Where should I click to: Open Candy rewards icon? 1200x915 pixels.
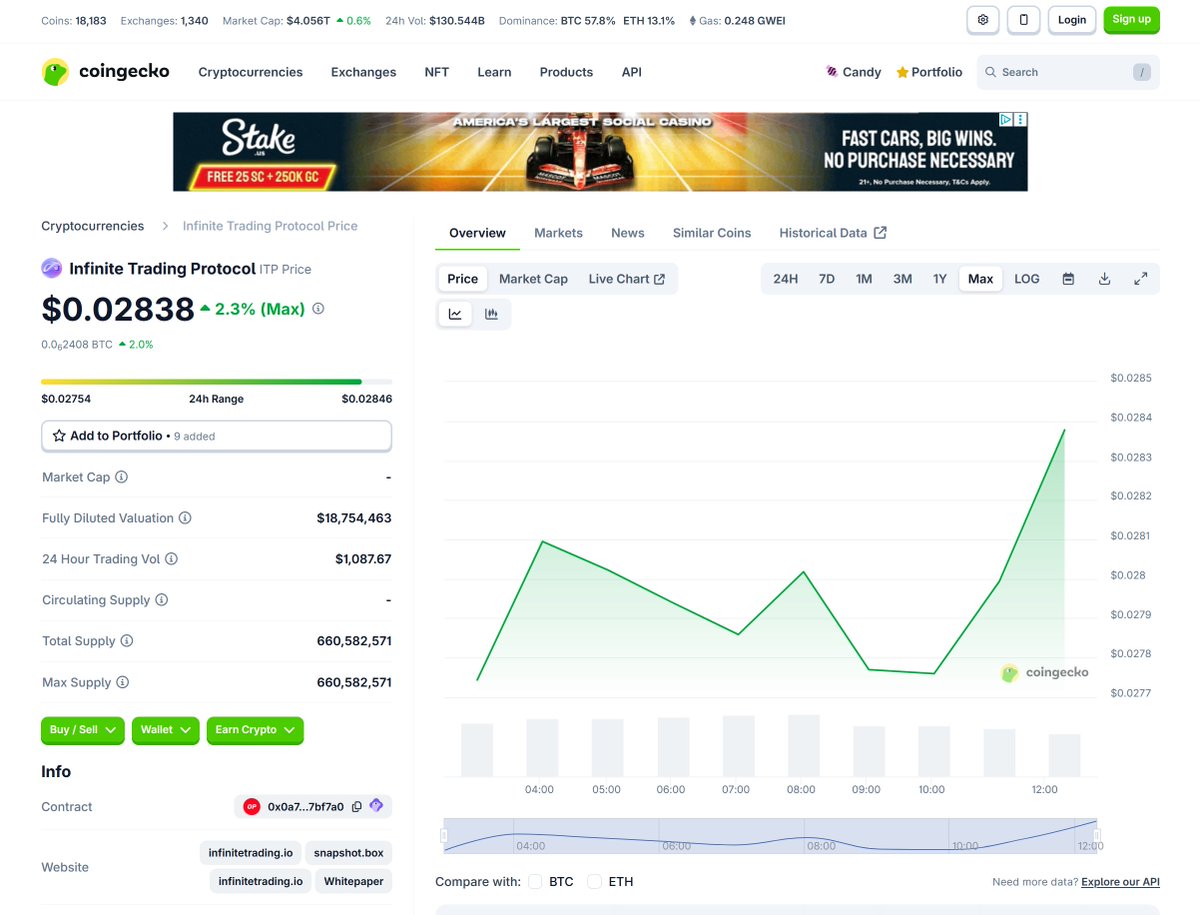click(x=832, y=72)
